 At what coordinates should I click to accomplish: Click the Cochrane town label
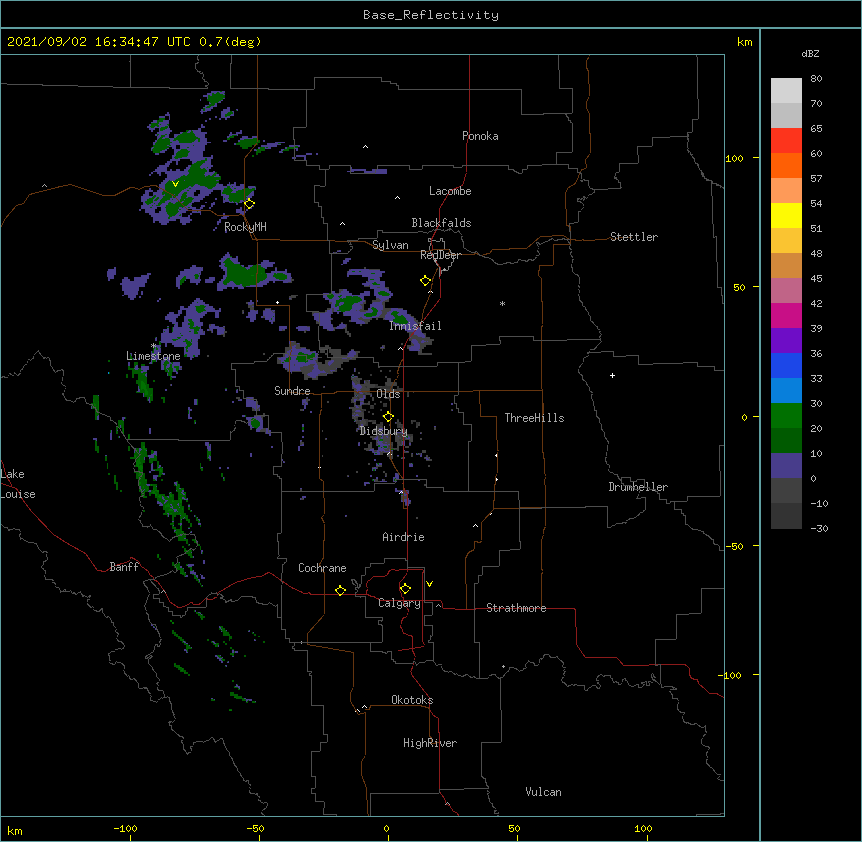point(322,568)
